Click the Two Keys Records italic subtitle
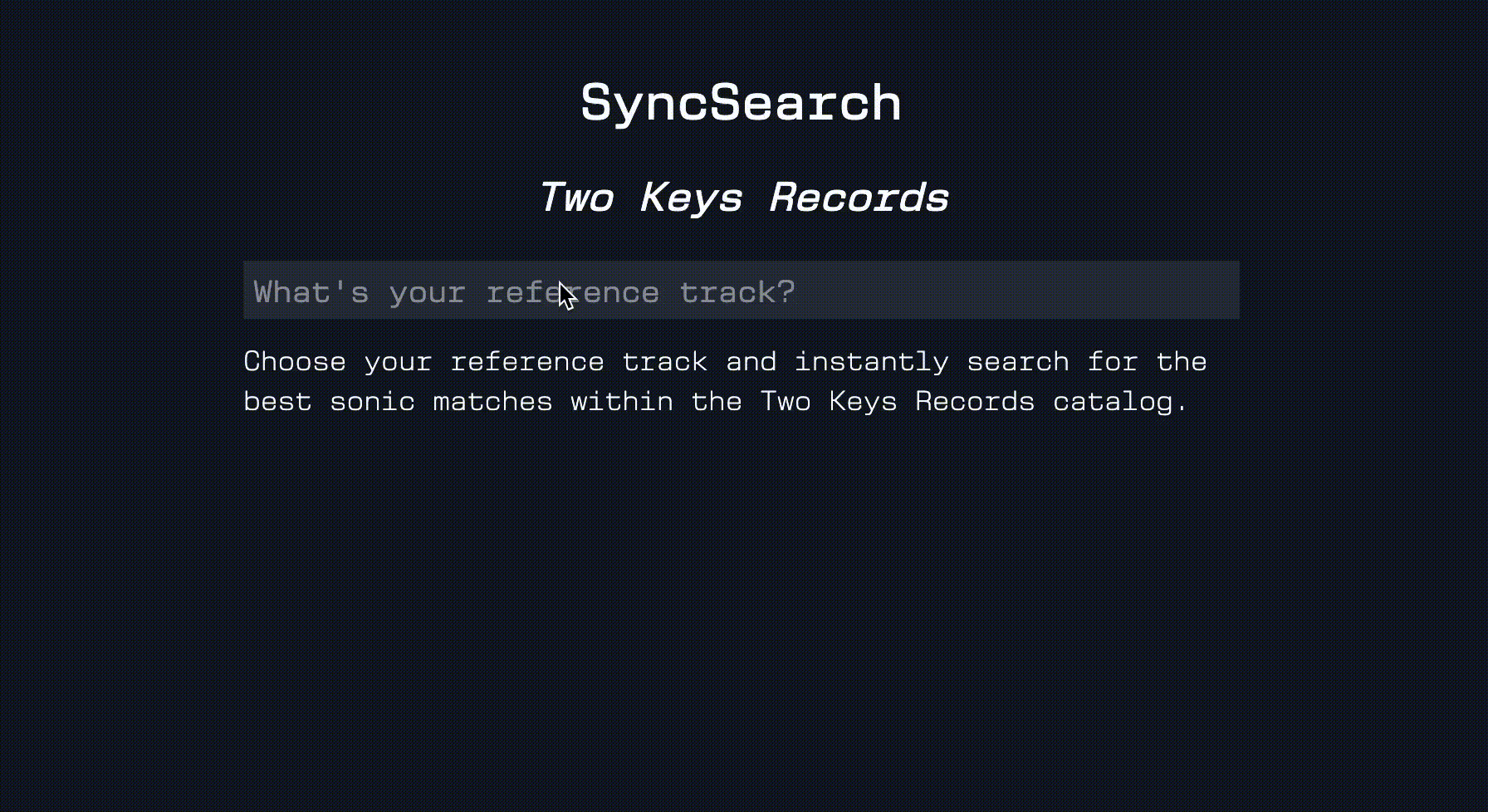The width and height of the screenshot is (1488, 812). [743, 198]
